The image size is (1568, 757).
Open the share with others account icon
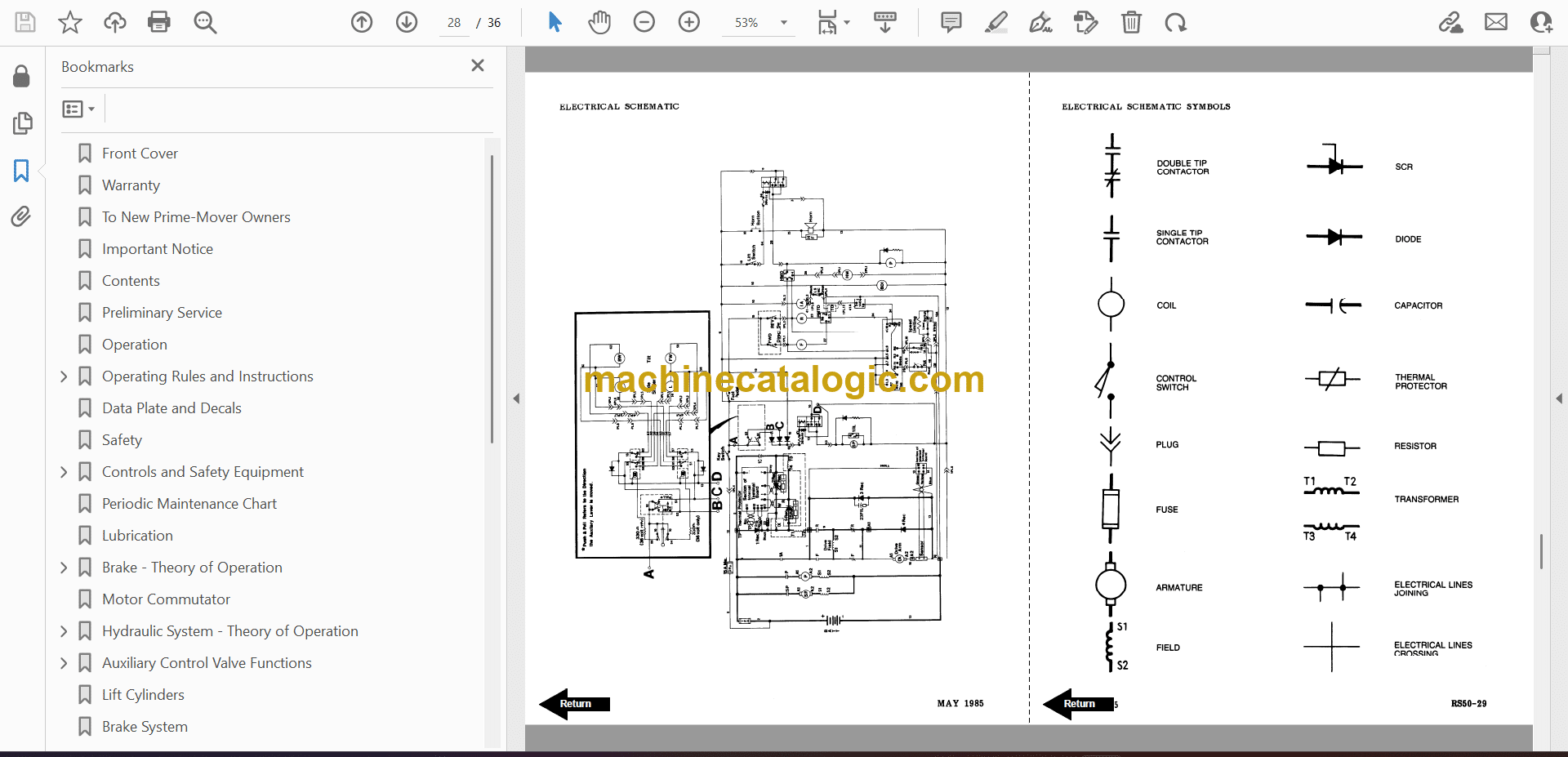[1541, 22]
